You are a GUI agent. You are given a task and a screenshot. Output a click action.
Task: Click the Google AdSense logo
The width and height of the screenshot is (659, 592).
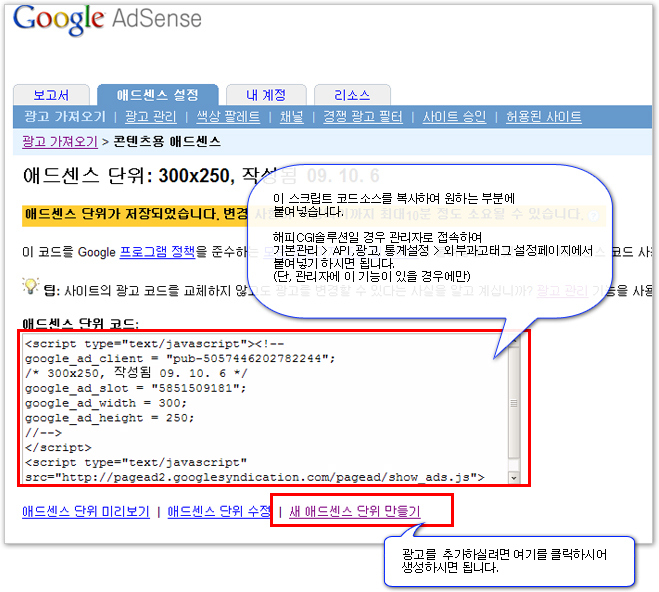[108, 19]
